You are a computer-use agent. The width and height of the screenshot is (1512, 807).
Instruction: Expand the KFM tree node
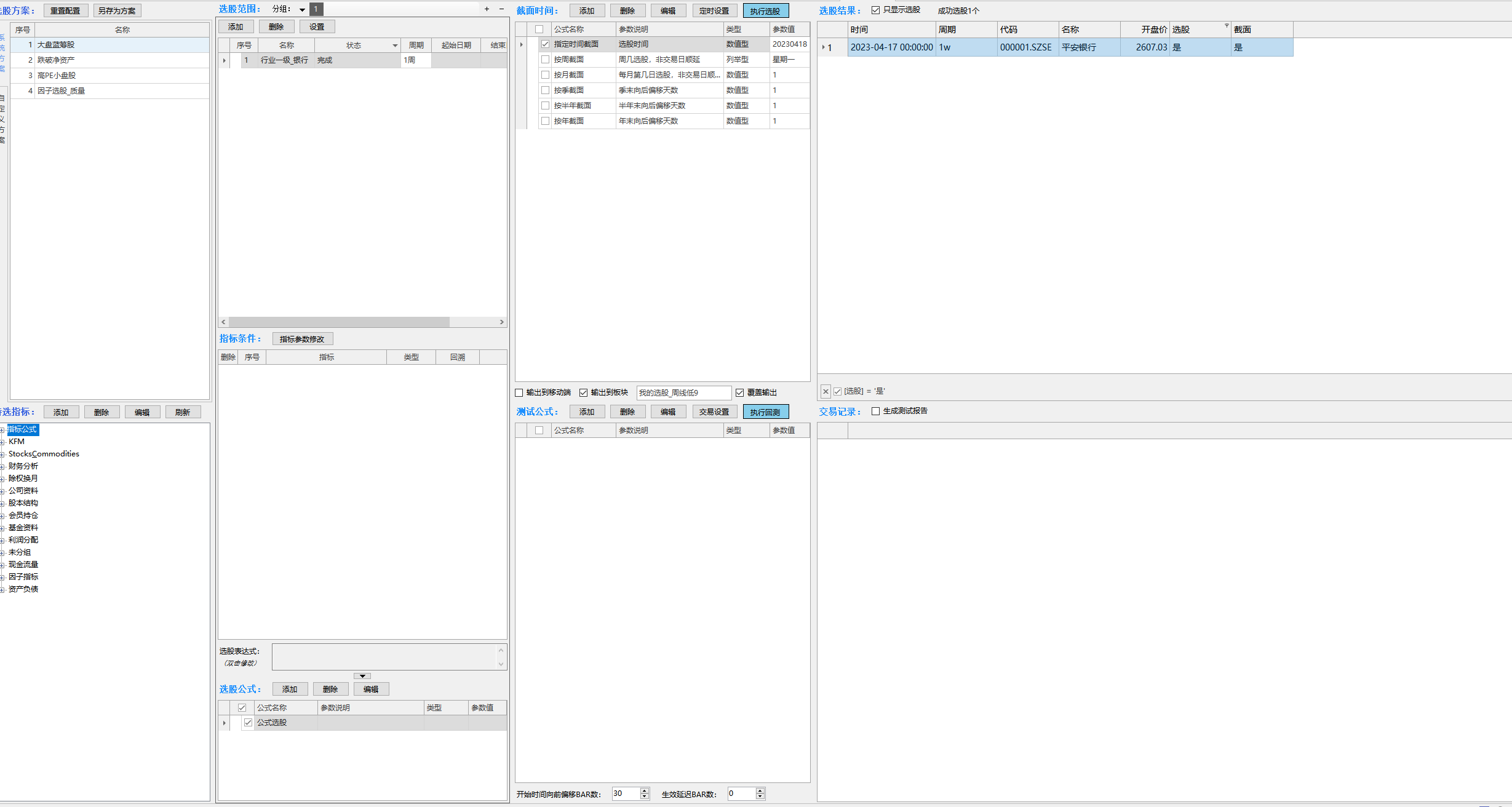click(x=2, y=442)
